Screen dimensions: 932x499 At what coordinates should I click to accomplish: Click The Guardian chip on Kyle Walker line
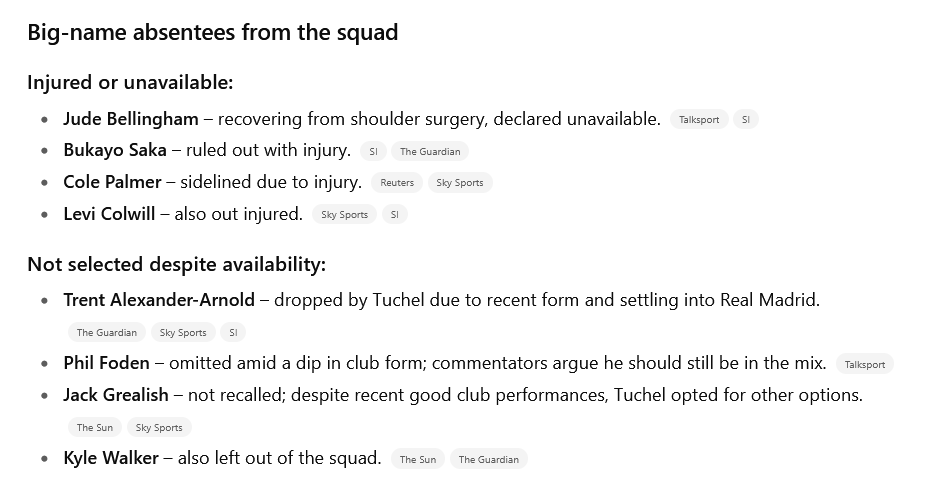point(489,459)
